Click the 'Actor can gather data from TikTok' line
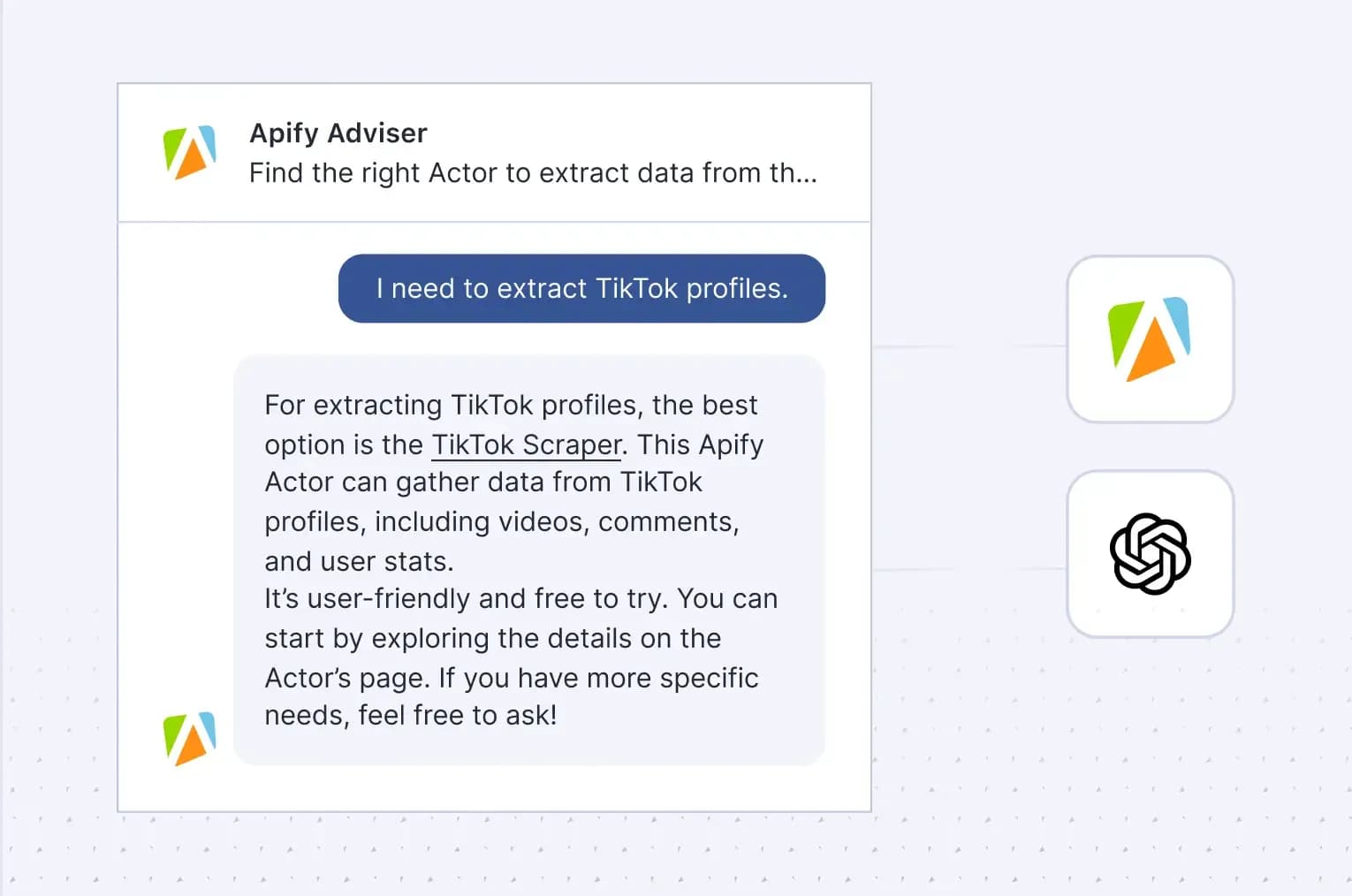Screen dimensions: 1352x896 coord(483,482)
